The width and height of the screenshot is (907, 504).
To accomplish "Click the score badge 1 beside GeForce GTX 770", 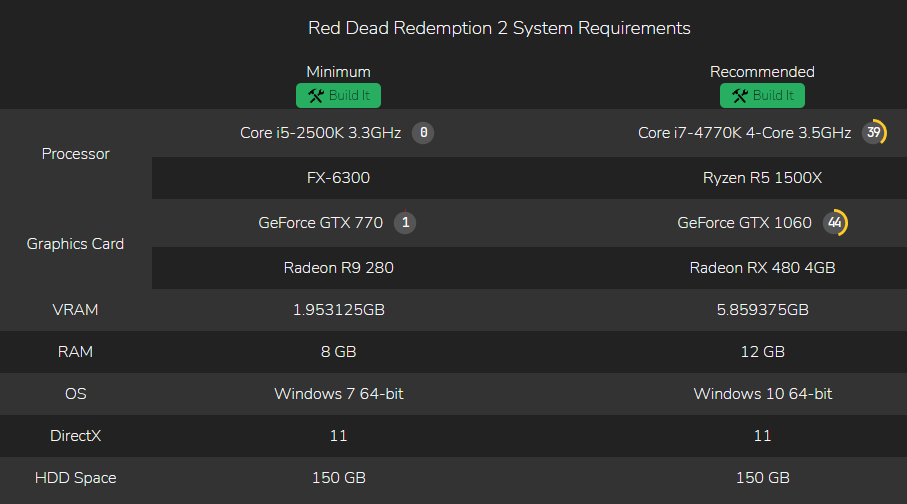I will click(x=405, y=223).
